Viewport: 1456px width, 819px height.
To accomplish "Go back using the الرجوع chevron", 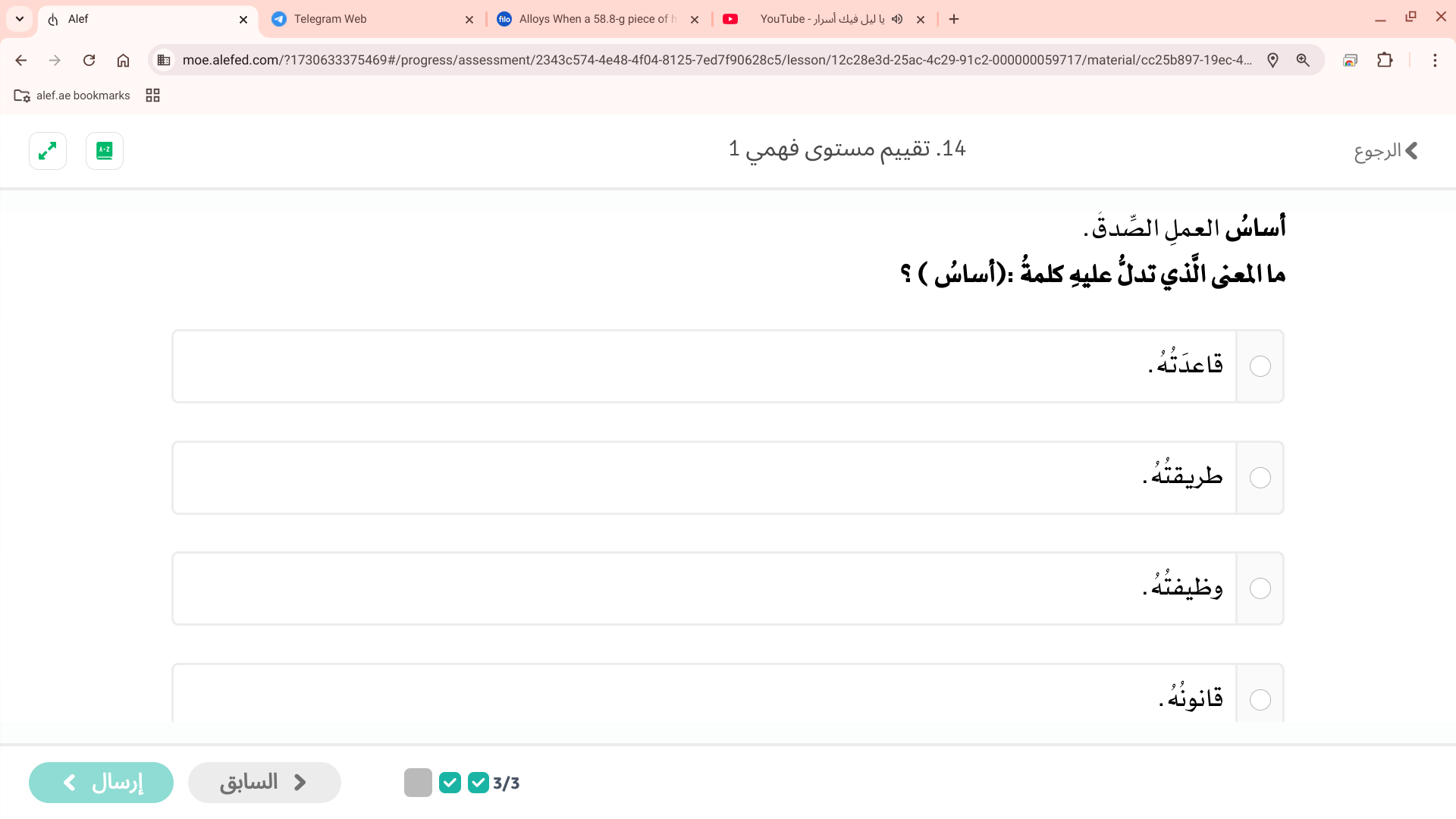I will pyautogui.click(x=1409, y=151).
